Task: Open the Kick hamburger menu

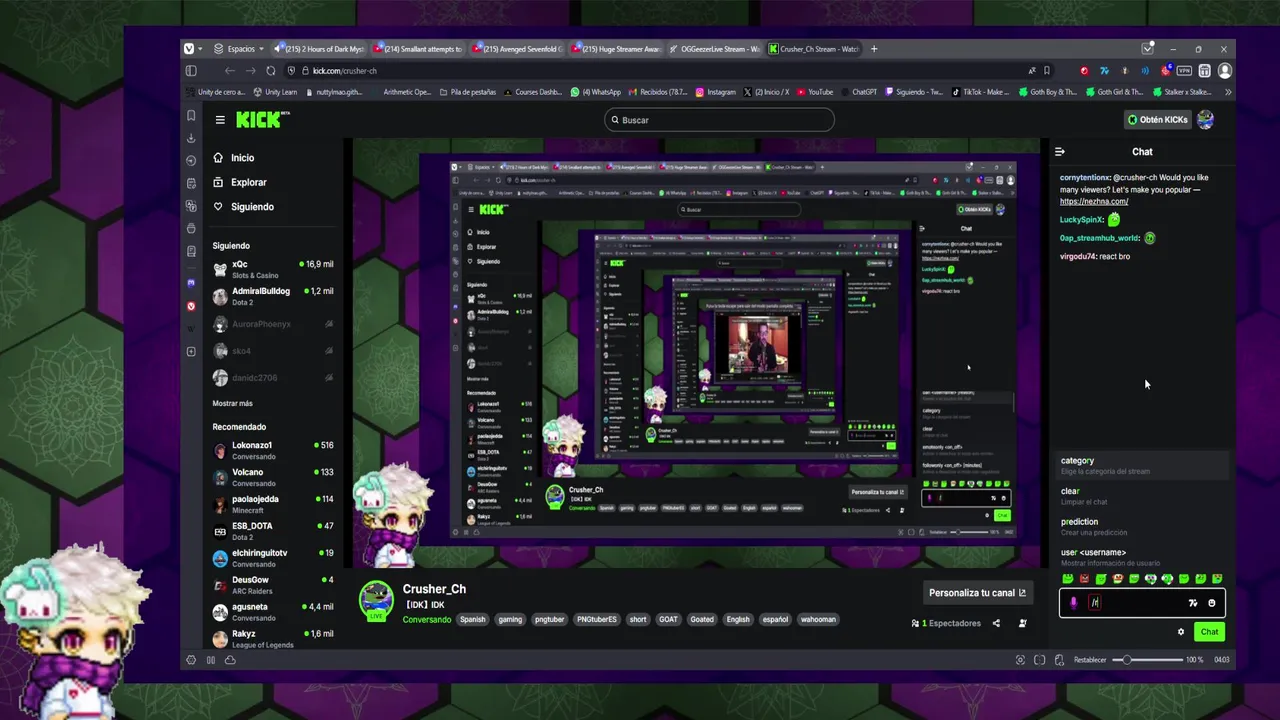Action: [x=220, y=120]
